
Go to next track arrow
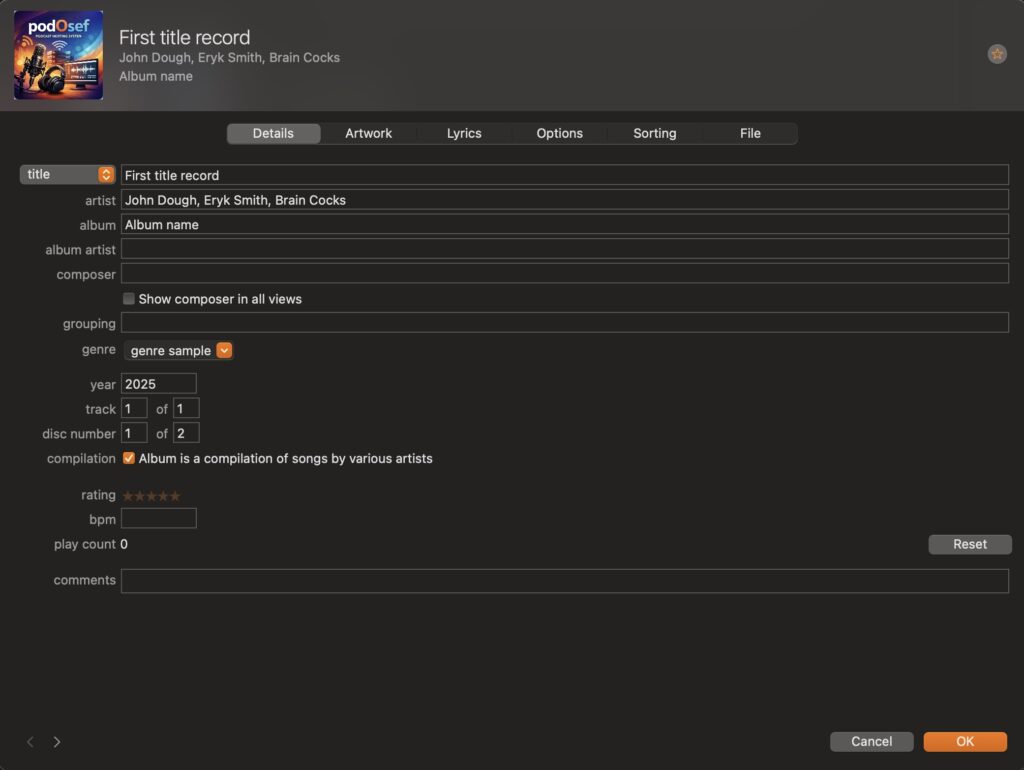57,742
